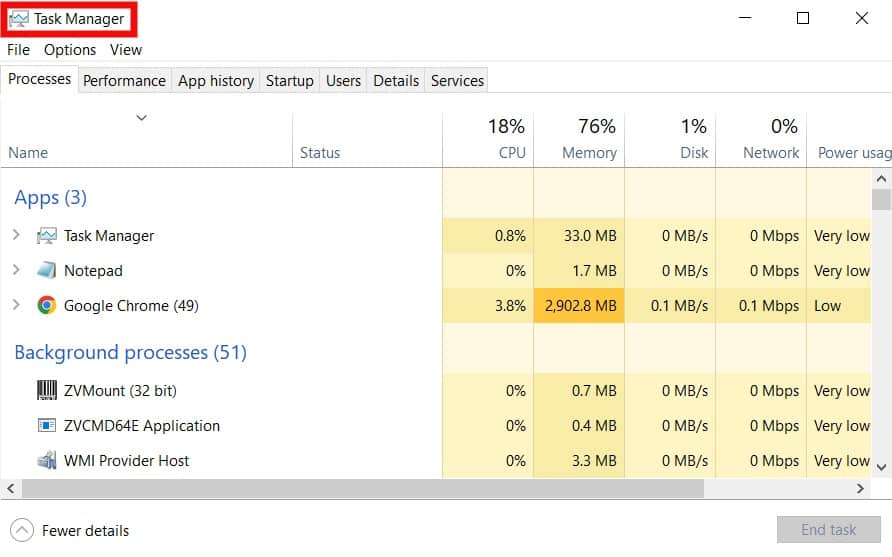Click the ZVCMD64E Application icon
892x557 pixels.
(47, 426)
